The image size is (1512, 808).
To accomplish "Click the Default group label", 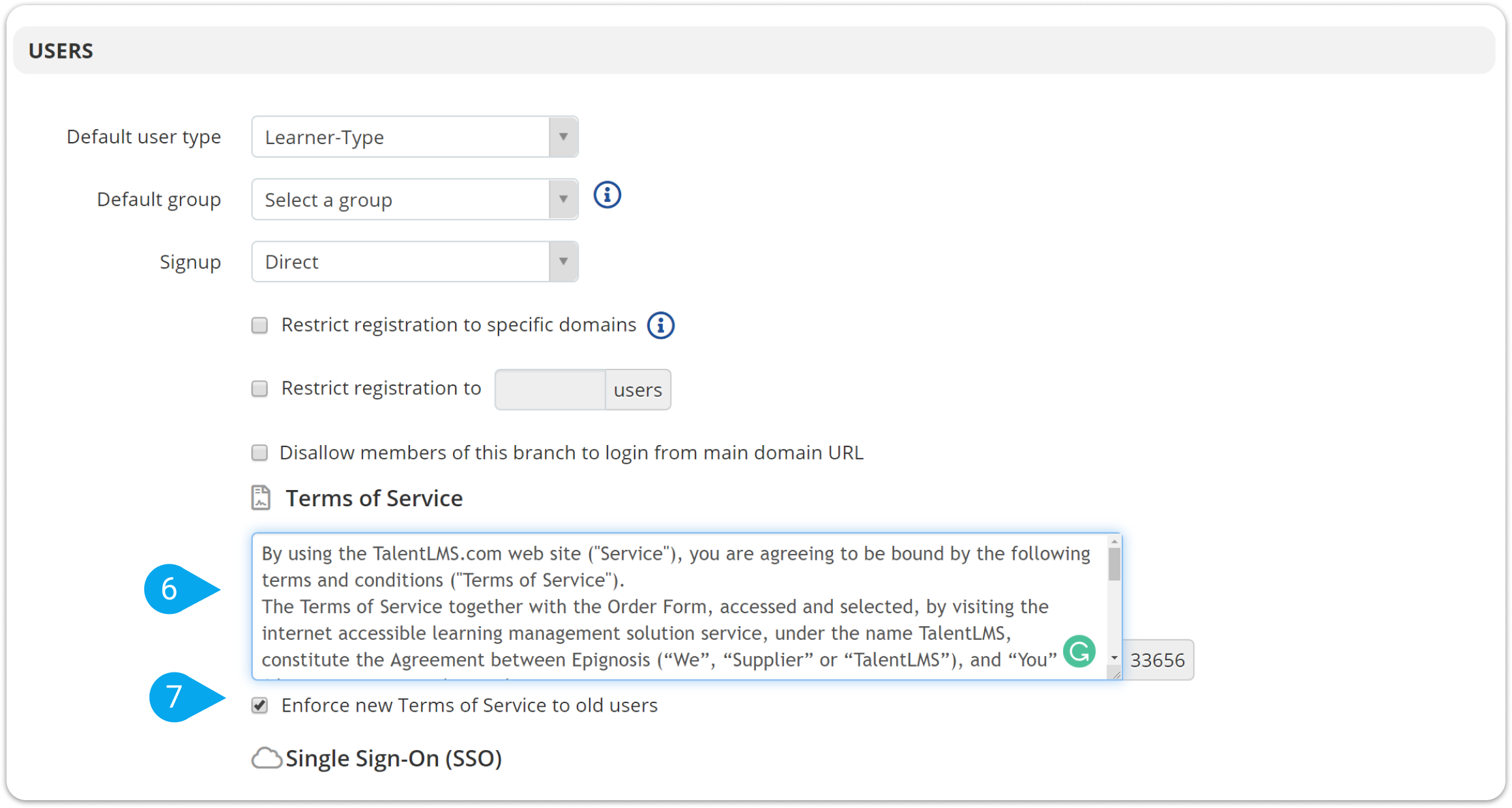I will 159,199.
